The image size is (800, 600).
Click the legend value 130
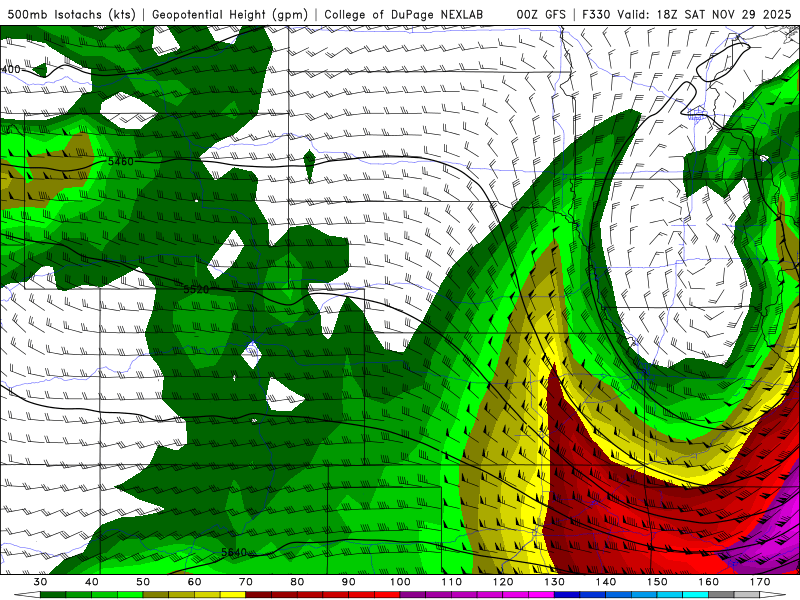555,582
